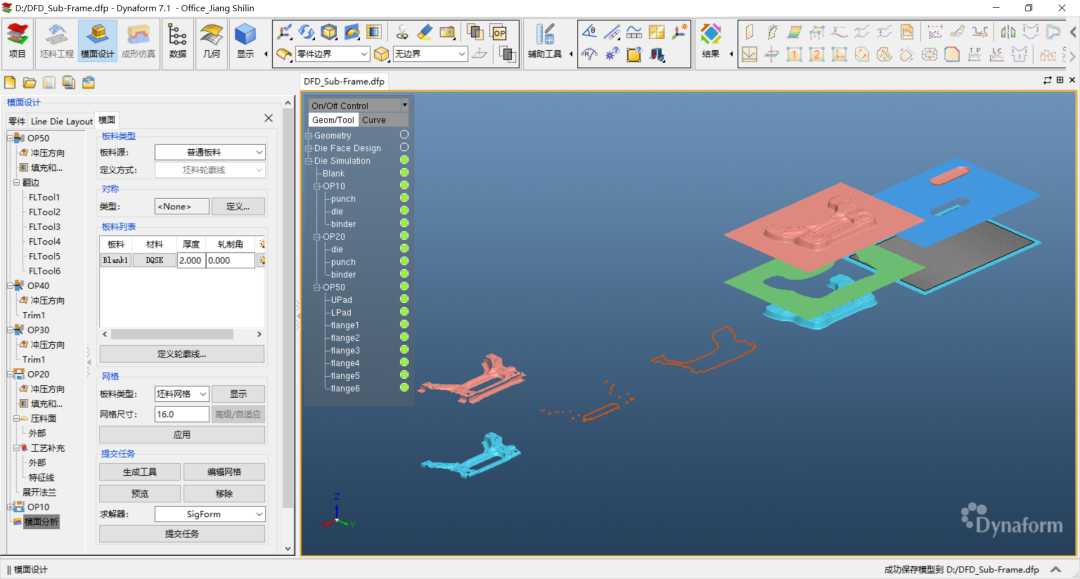The image size is (1080, 579).
Task: Click the 提交任务 submit button
Action: click(182, 534)
